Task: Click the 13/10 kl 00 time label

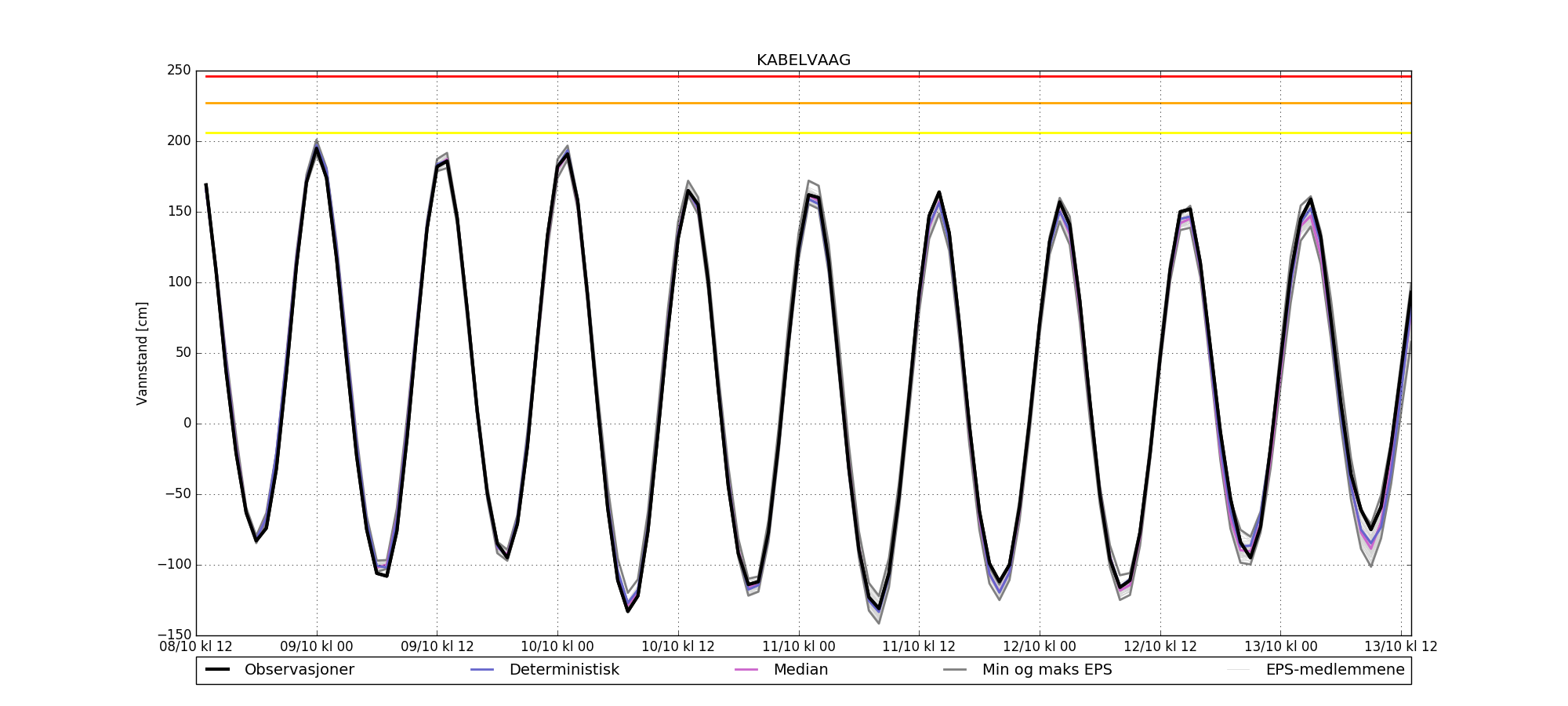Action: coord(1280,646)
